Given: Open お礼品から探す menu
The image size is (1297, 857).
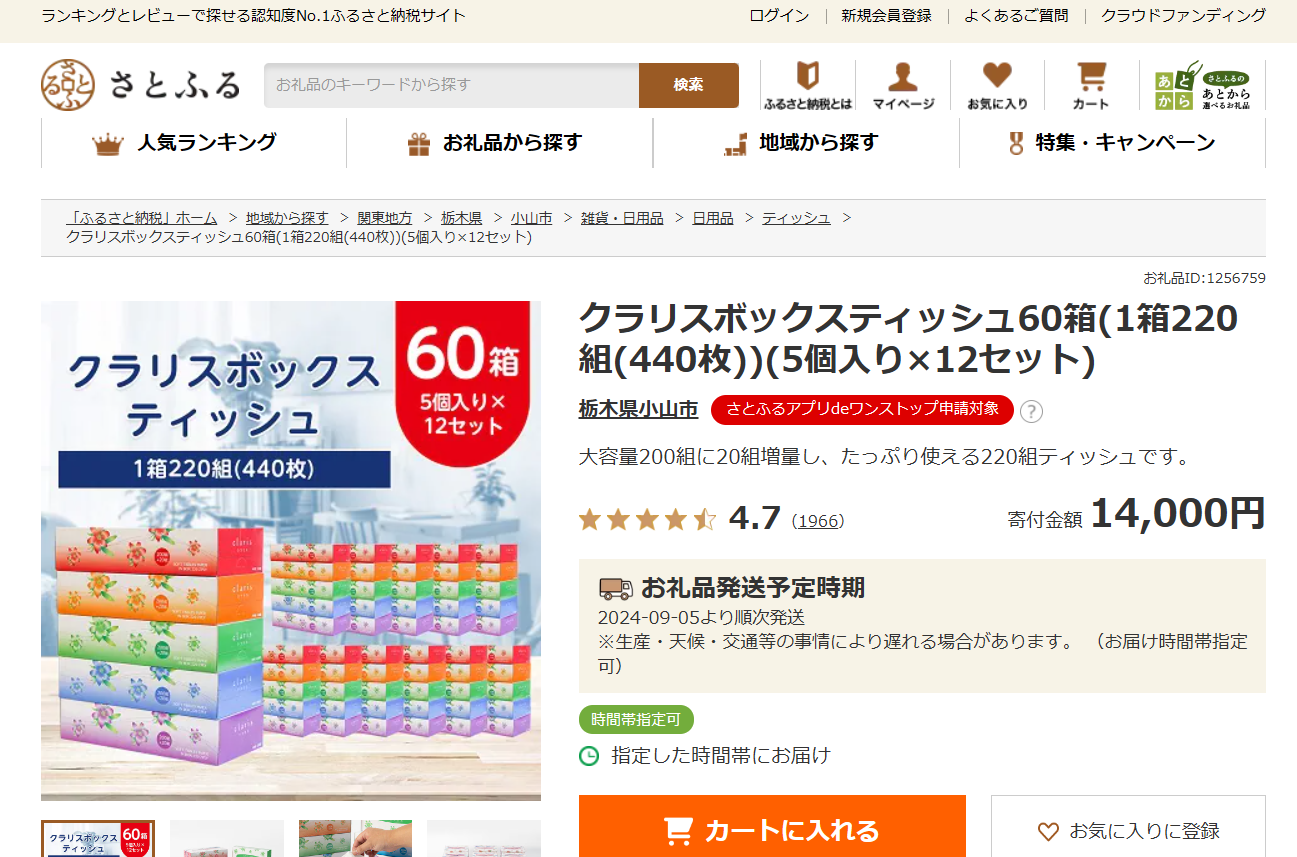Looking at the screenshot, I should 500,143.
